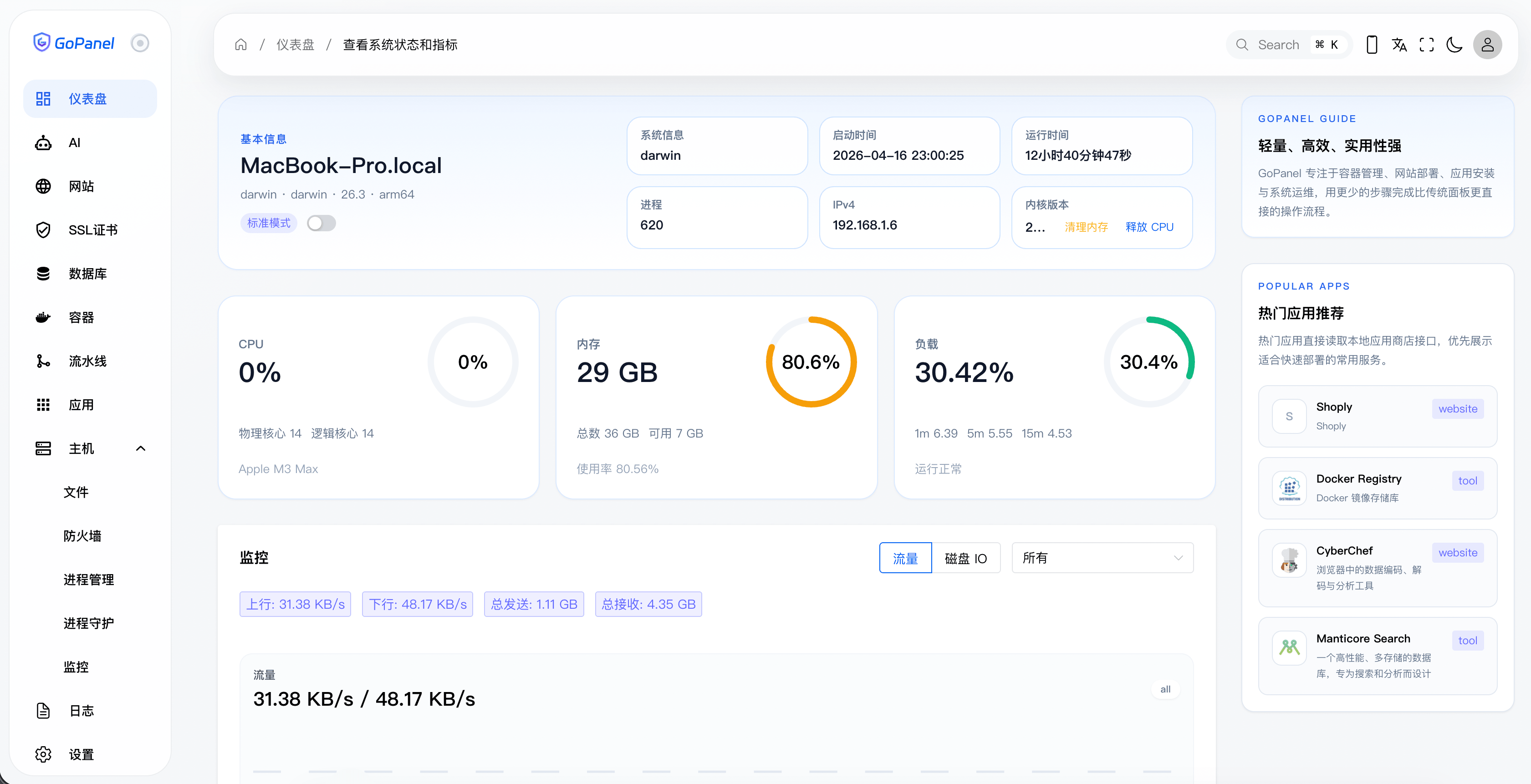Open the SSL证书 management page
The width and height of the screenshot is (1531, 784).
click(x=92, y=229)
